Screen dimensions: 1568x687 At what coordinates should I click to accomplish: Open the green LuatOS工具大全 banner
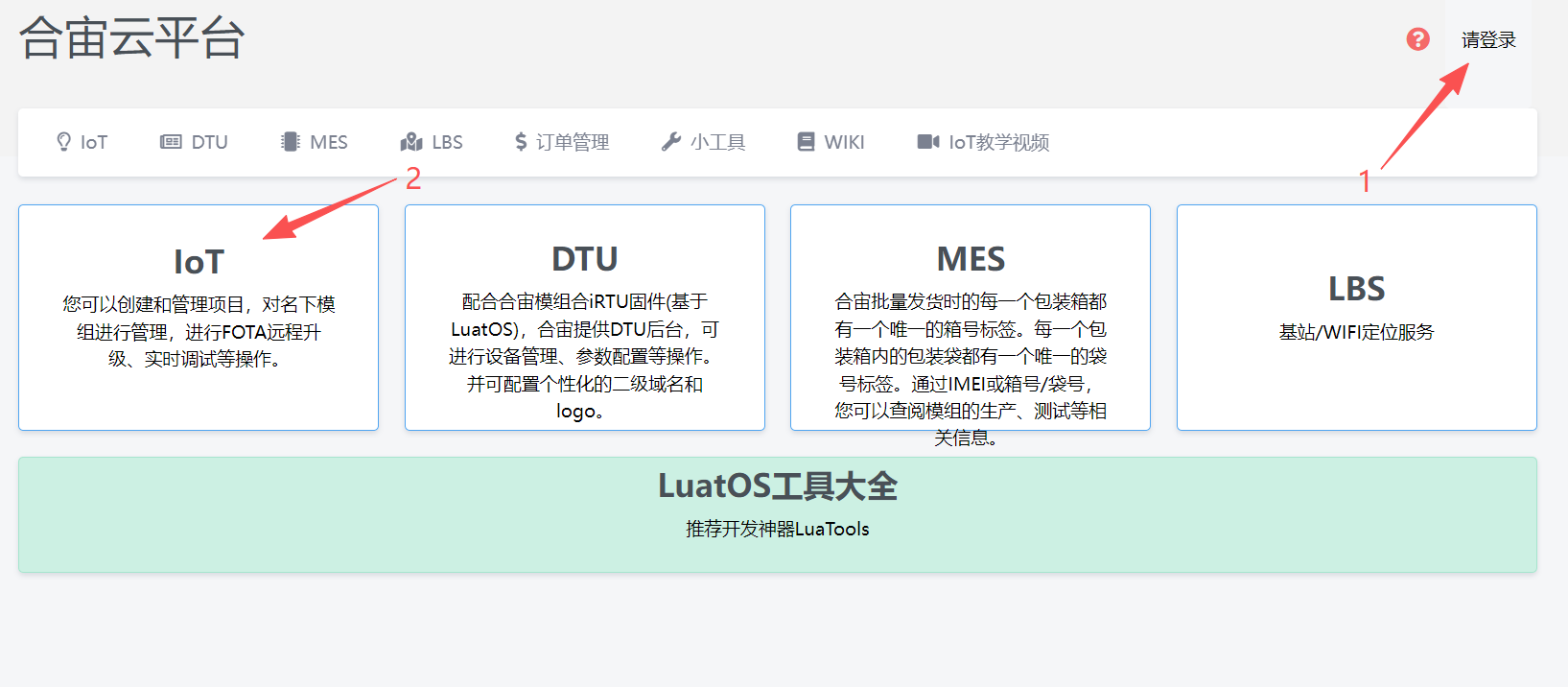(777, 514)
